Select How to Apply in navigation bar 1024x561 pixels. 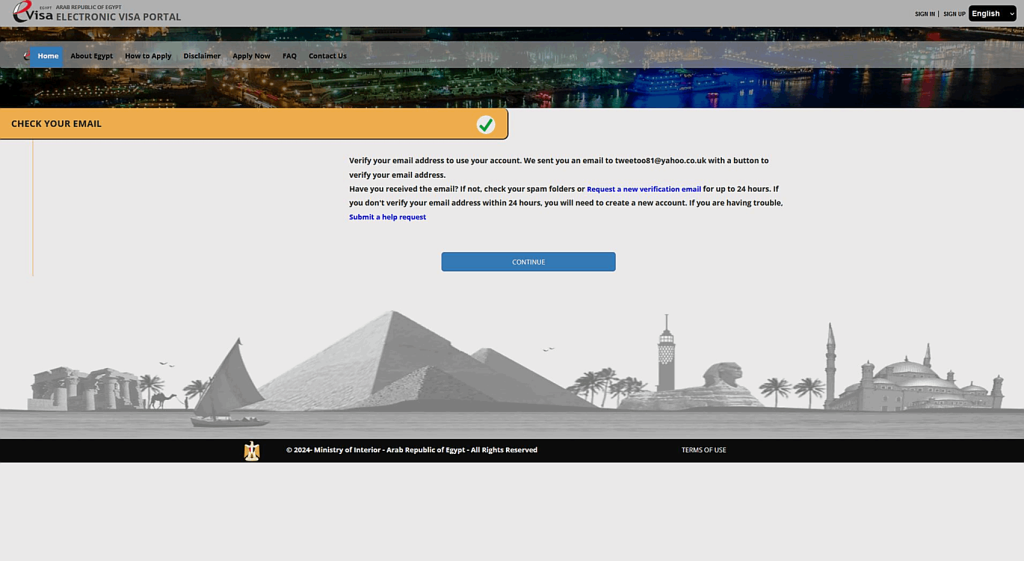point(148,56)
